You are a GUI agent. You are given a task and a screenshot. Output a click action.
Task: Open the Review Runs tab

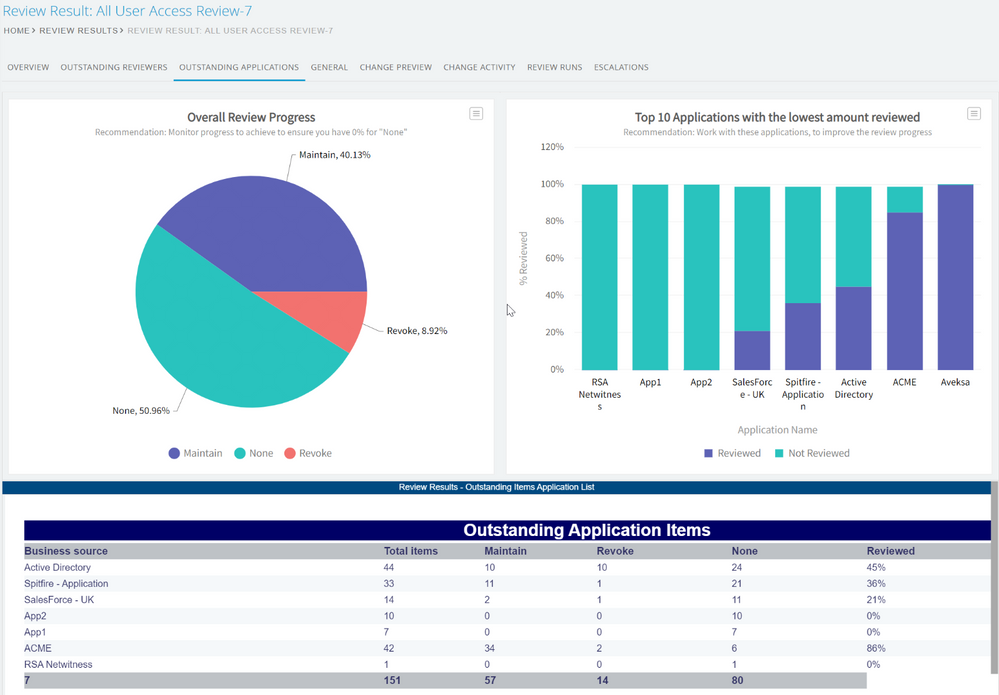[554, 67]
